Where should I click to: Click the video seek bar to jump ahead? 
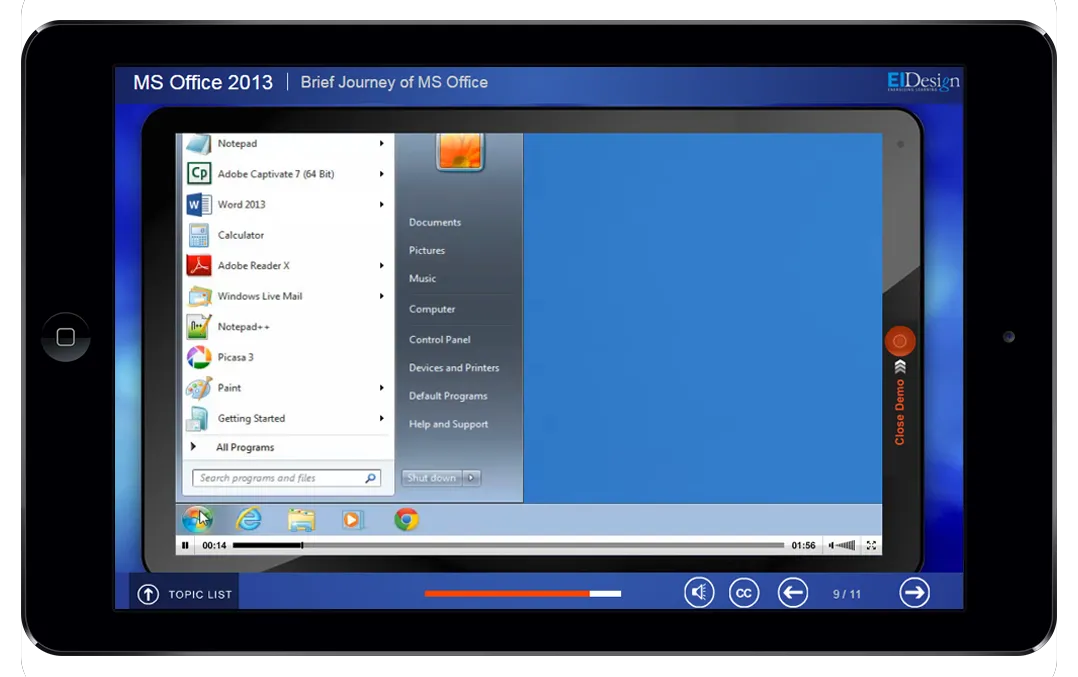500,545
